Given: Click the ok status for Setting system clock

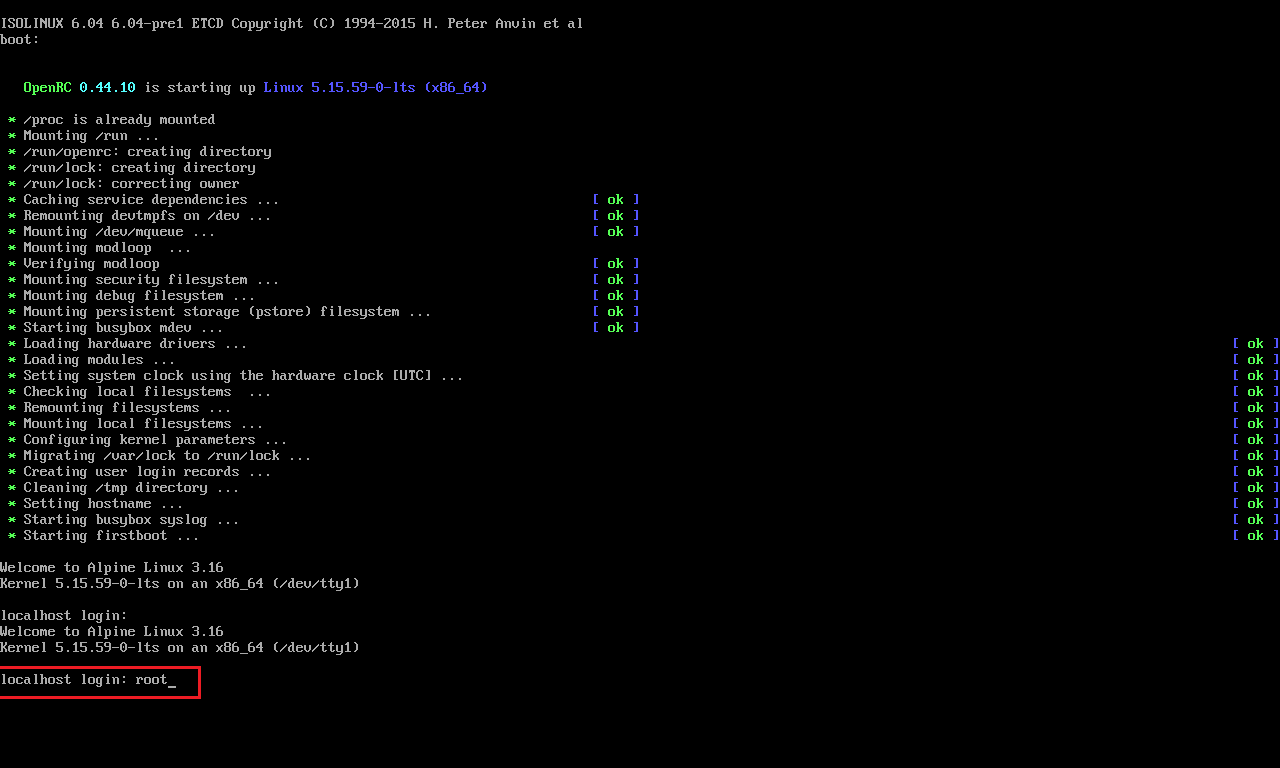Looking at the screenshot, I should (x=1256, y=376).
